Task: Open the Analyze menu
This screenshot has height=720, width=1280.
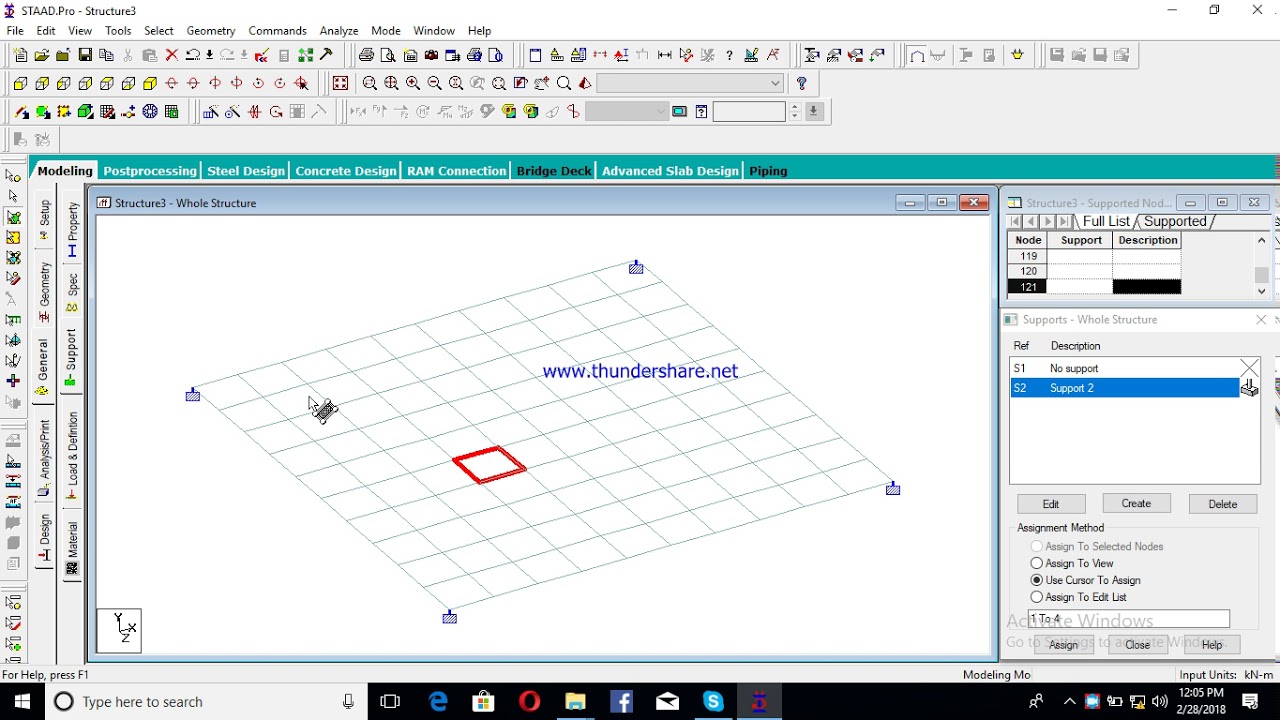Action: click(x=339, y=31)
